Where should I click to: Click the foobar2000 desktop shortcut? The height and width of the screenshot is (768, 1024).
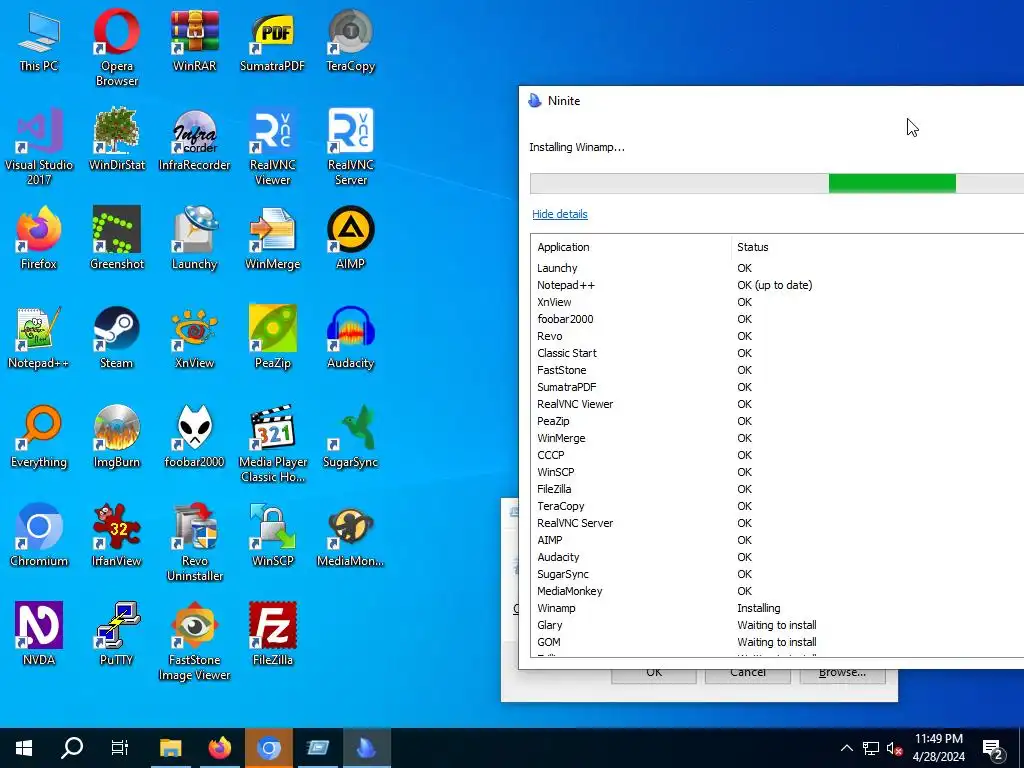point(194,436)
